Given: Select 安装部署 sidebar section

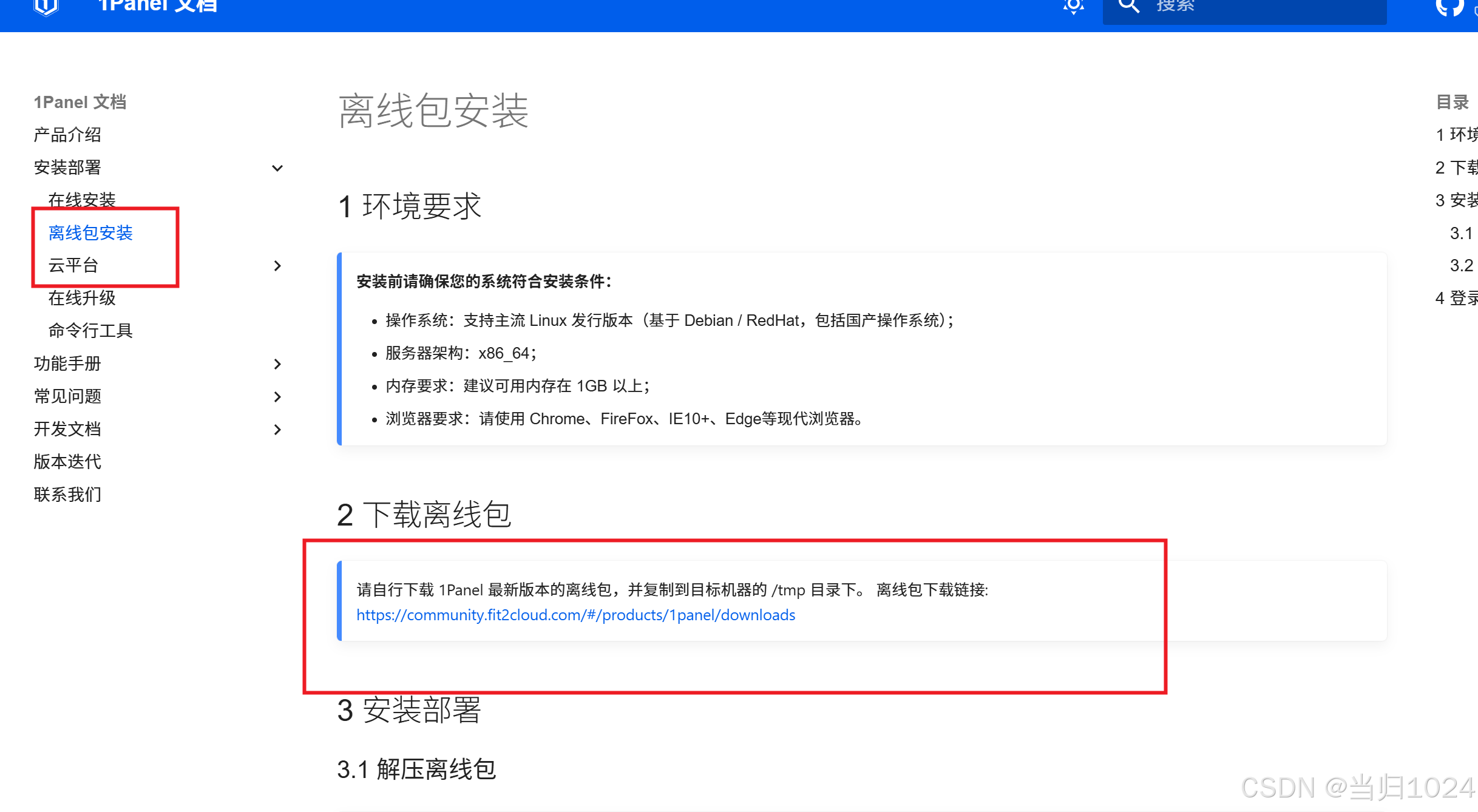Looking at the screenshot, I should coord(67,167).
